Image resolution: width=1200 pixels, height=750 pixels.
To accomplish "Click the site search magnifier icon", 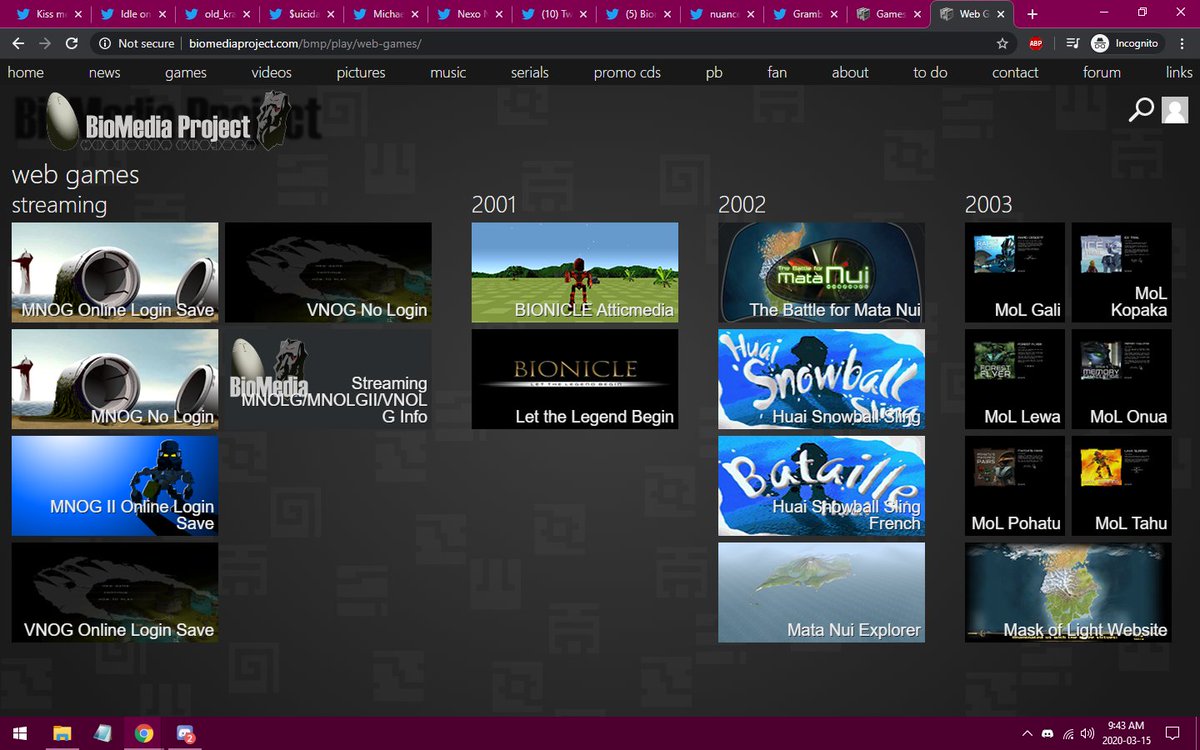I will point(1141,110).
